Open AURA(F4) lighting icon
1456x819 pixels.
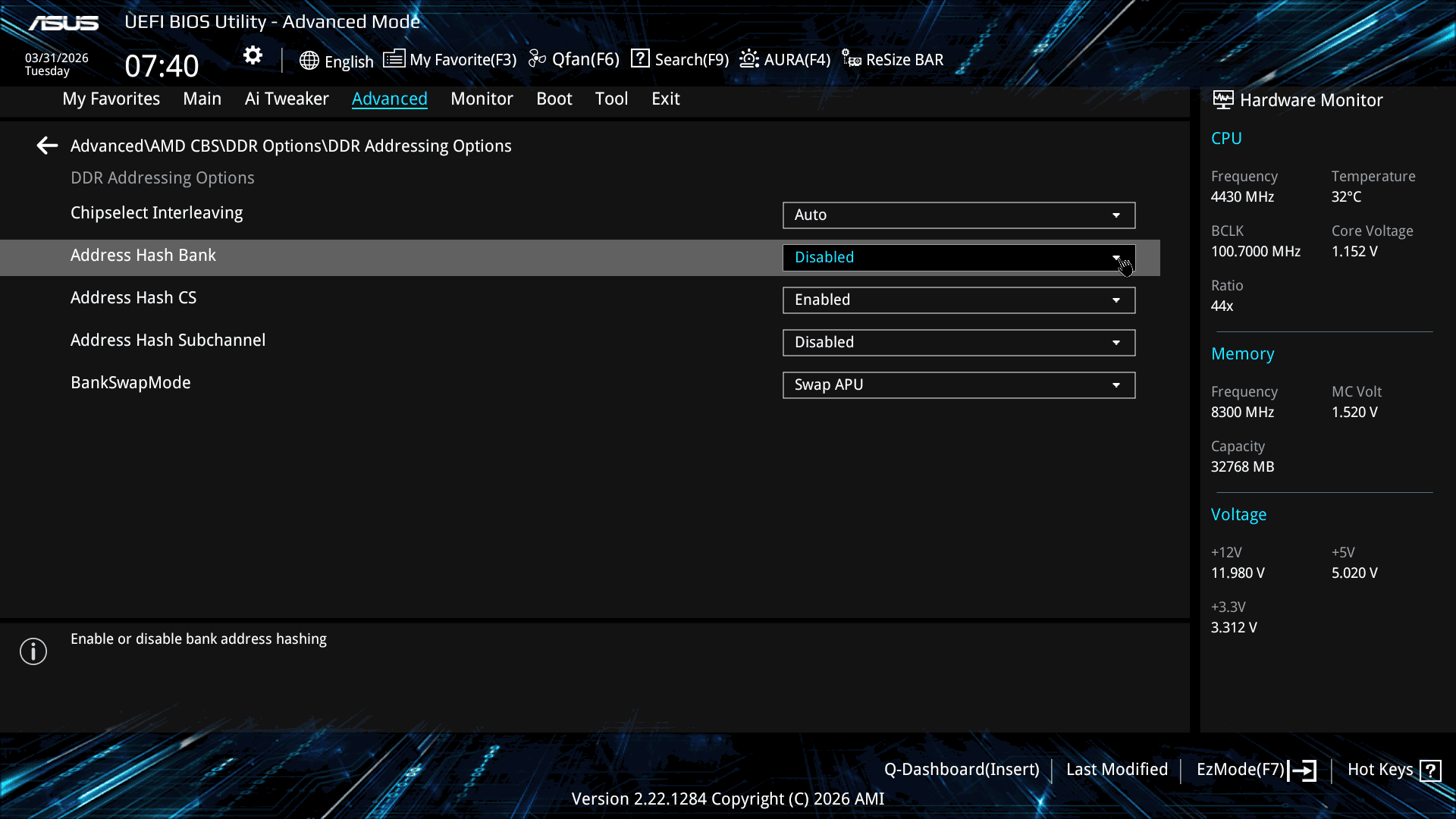click(x=749, y=59)
